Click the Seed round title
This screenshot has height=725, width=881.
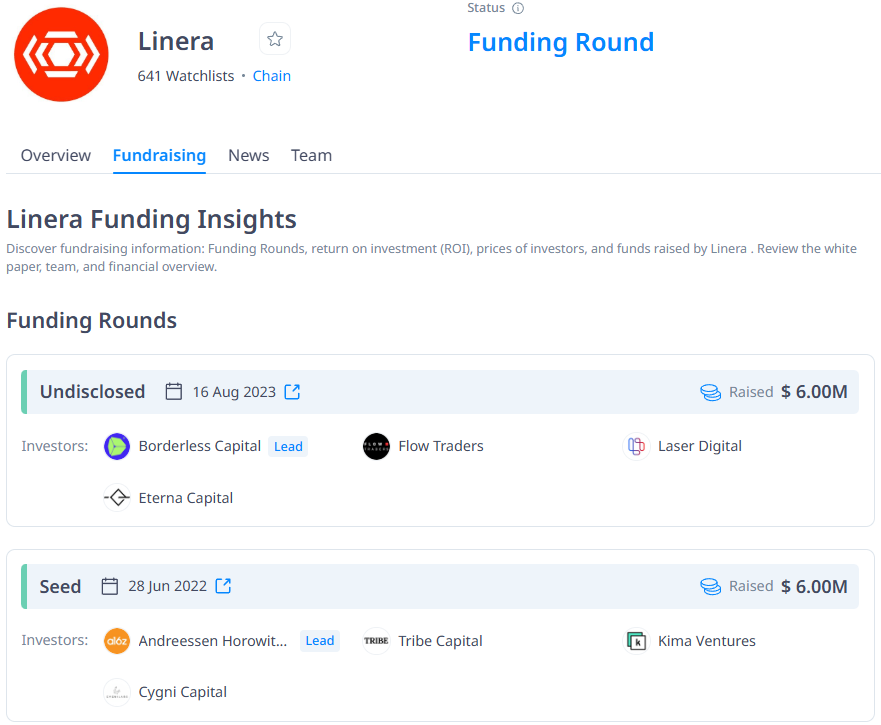point(60,586)
